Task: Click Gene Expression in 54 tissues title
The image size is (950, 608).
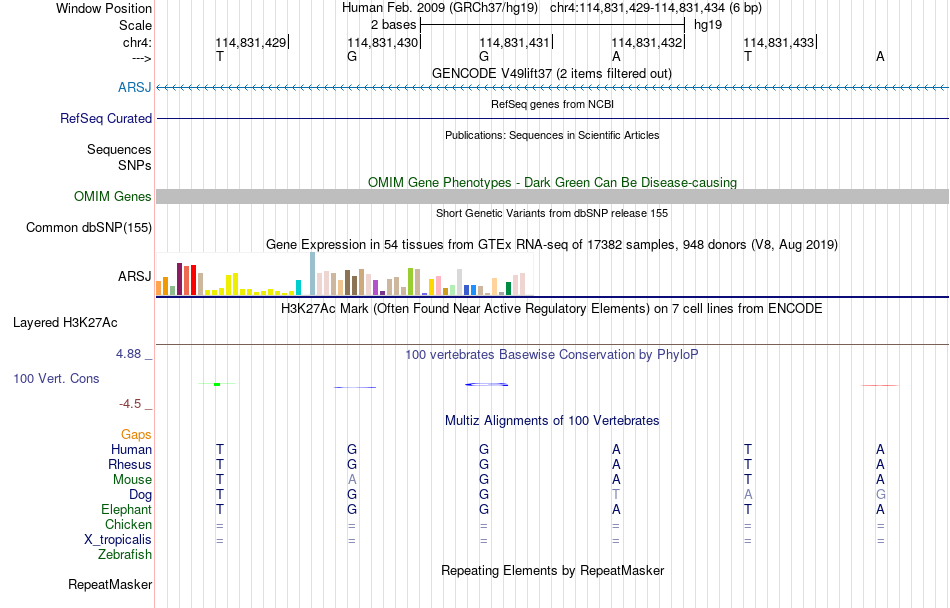Action: click(x=552, y=245)
